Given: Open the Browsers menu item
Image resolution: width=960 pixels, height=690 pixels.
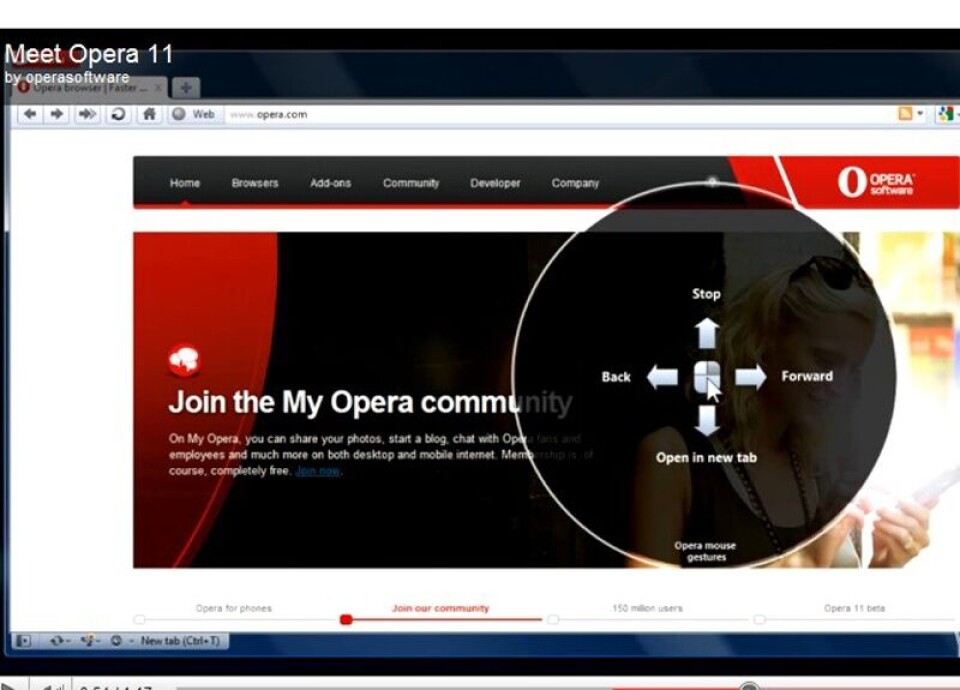Looking at the screenshot, I should (255, 183).
